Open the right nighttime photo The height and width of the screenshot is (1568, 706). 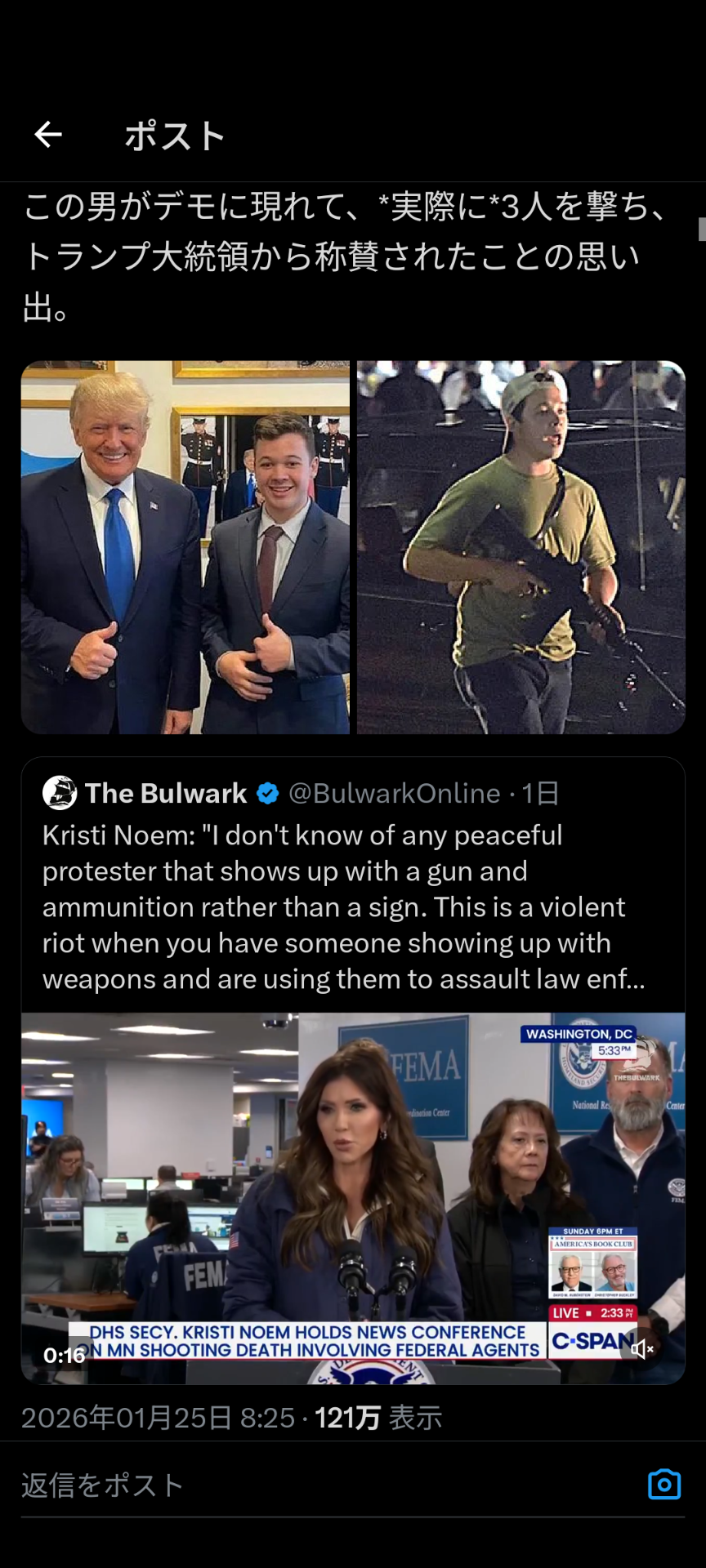point(521,547)
